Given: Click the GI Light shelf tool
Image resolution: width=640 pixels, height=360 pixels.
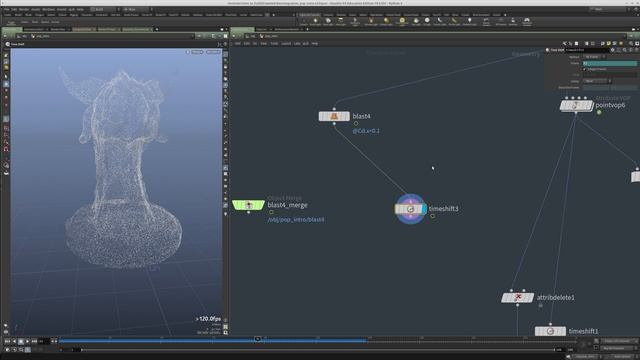Looking at the screenshot, I should click(427, 21).
